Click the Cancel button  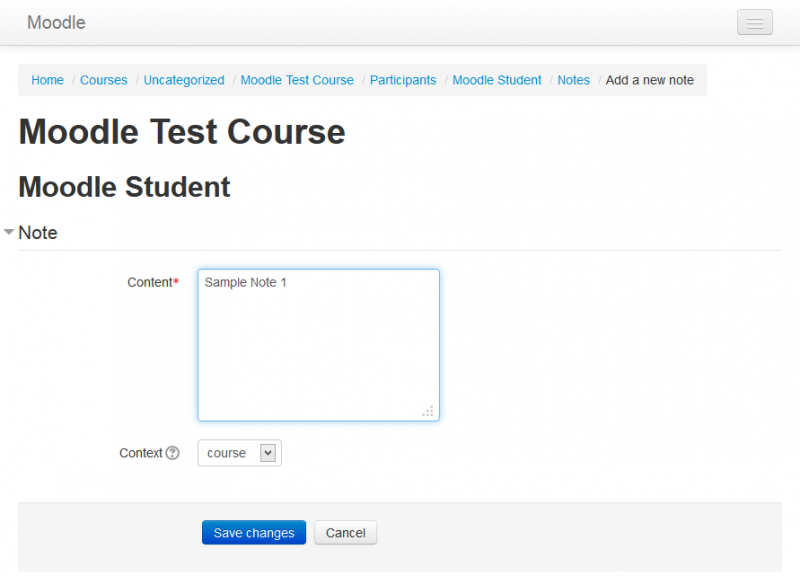click(x=345, y=533)
